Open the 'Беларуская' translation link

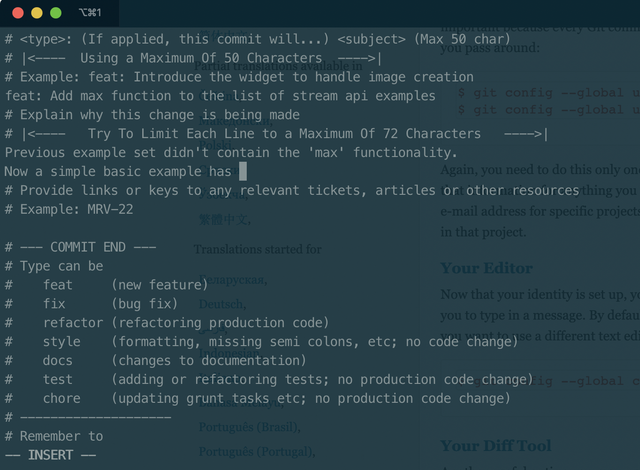[x=233, y=281]
